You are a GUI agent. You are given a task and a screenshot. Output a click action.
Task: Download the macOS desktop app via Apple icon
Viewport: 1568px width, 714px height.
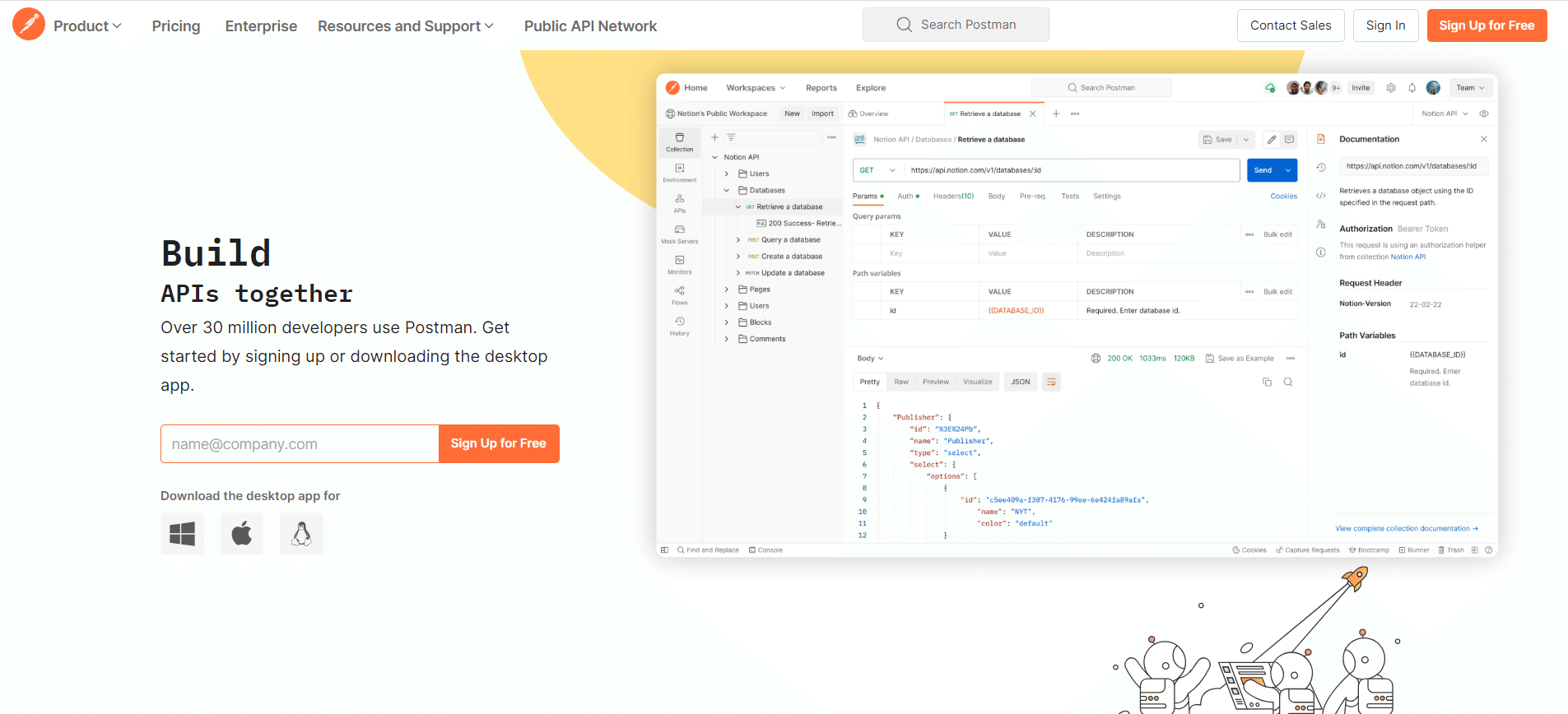coord(242,534)
